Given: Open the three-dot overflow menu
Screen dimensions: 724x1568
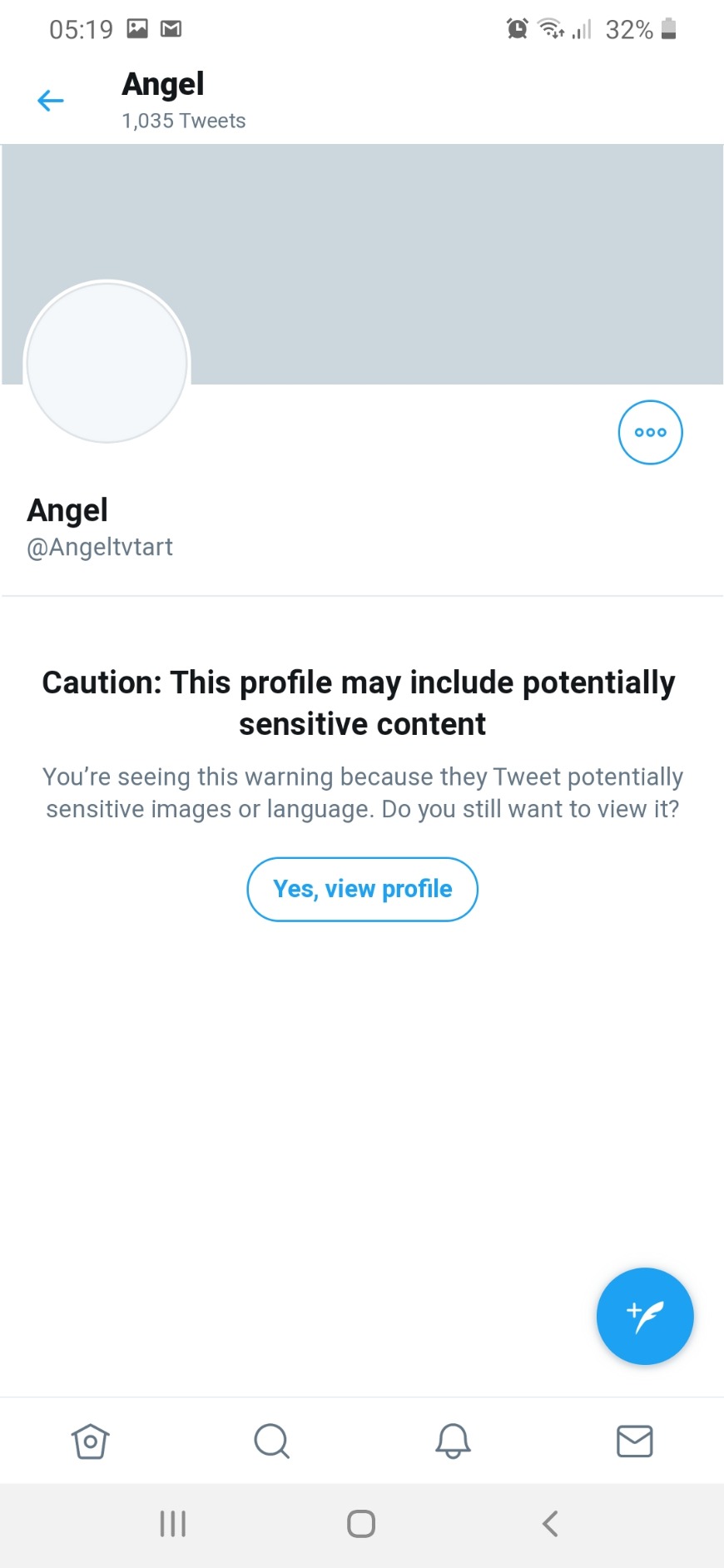Looking at the screenshot, I should pos(650,432).
